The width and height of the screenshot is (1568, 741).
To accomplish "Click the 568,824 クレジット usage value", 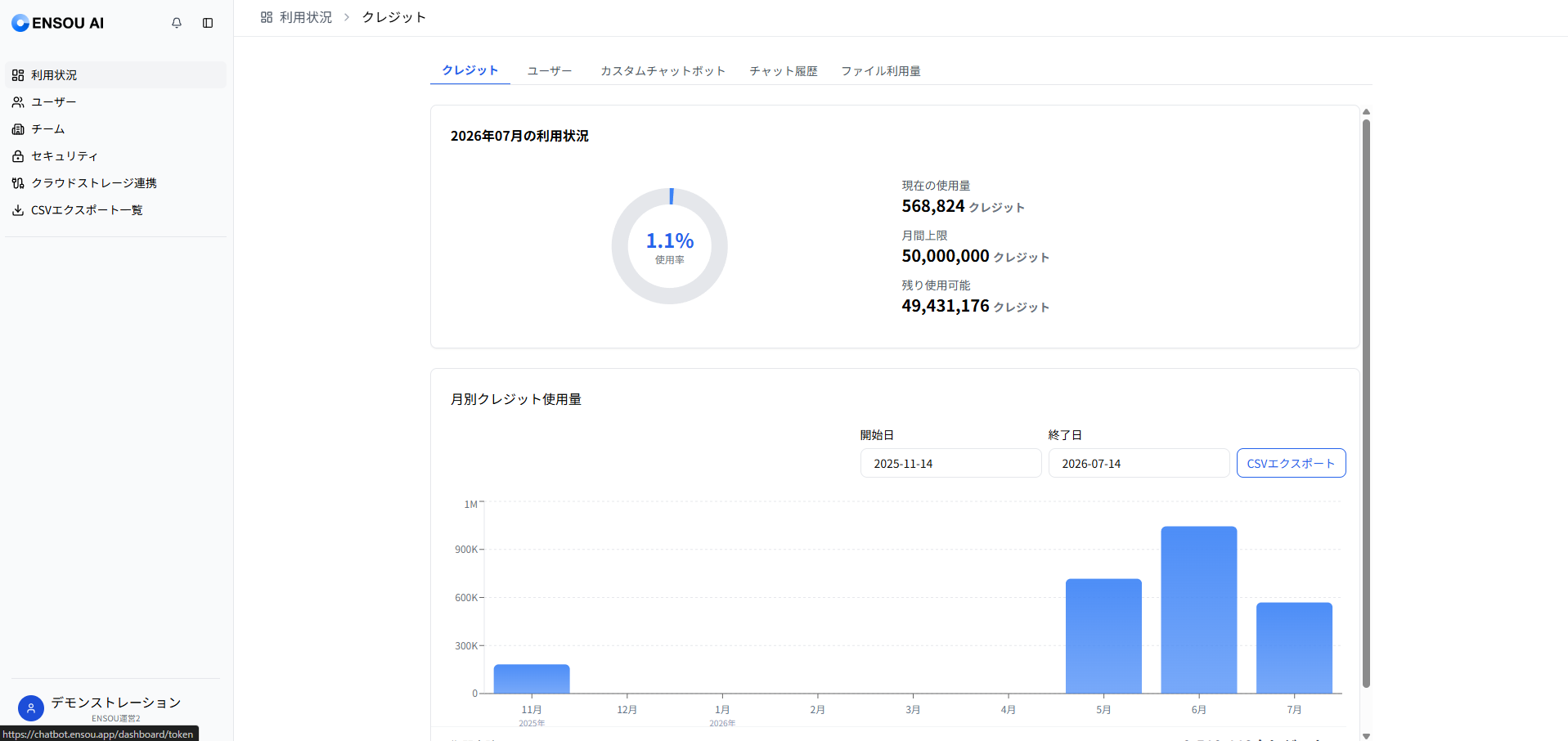I will pyautogui.click(x=963, y=206).
